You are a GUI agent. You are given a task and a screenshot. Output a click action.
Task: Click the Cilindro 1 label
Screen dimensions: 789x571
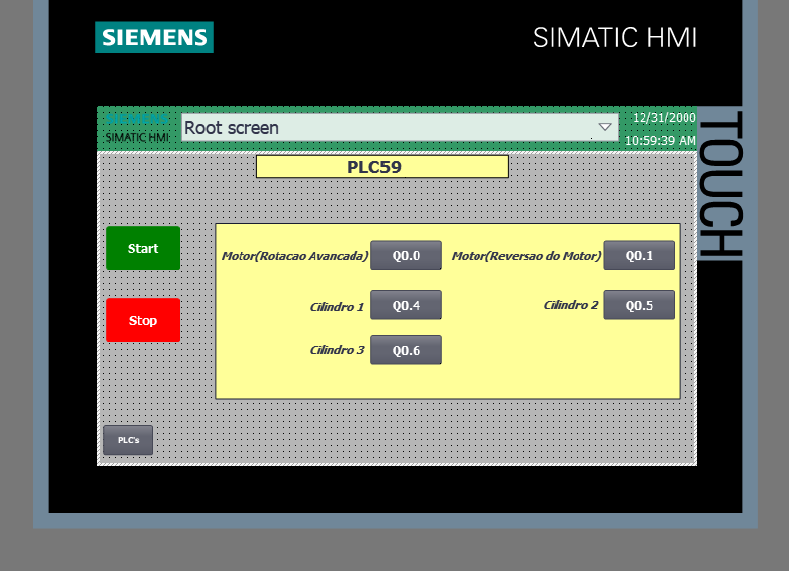pyautogui.click(x=337, y=307)
